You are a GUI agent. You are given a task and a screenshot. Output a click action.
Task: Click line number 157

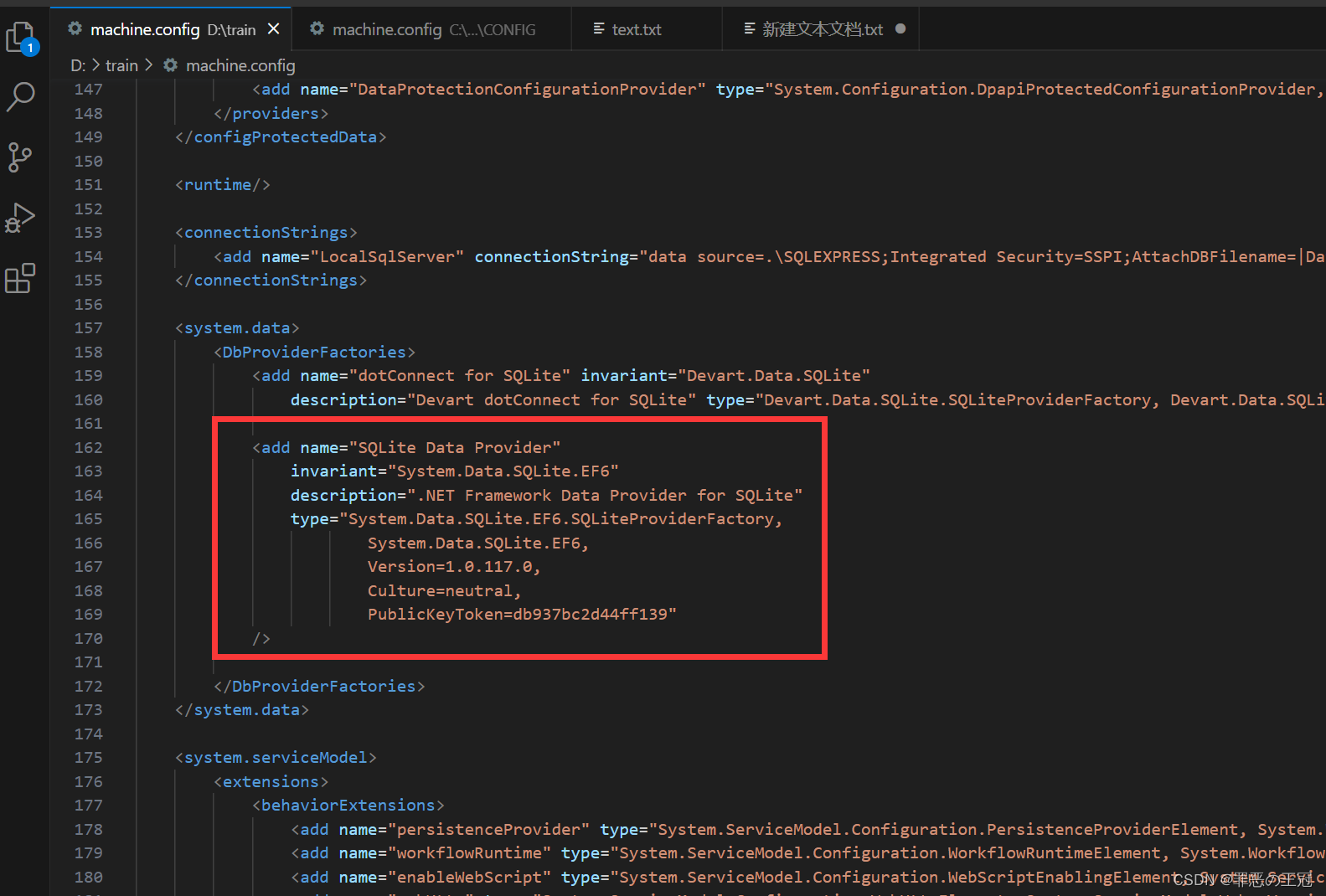(88, 328)
